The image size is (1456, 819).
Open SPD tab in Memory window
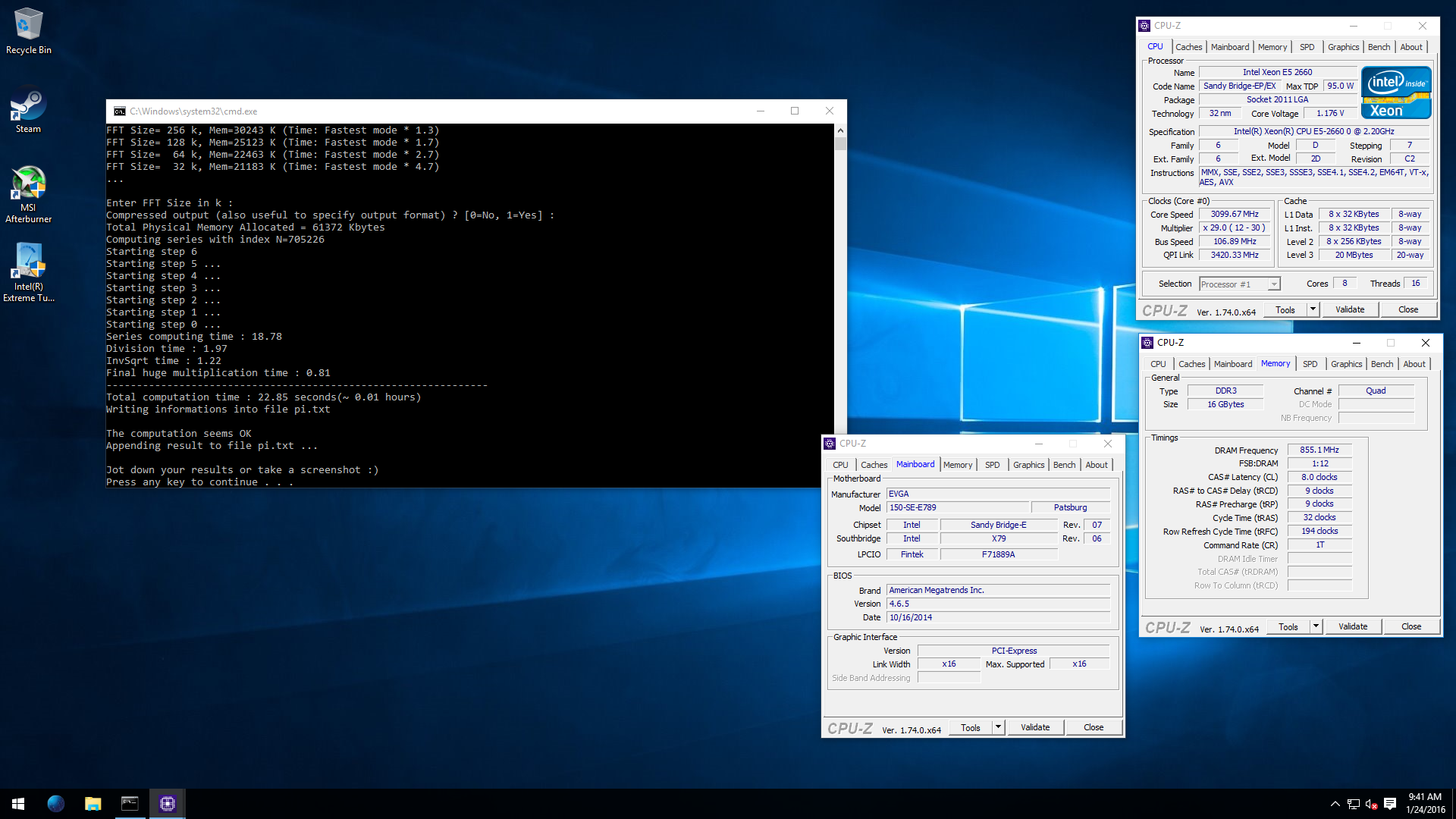point(1310,364)
